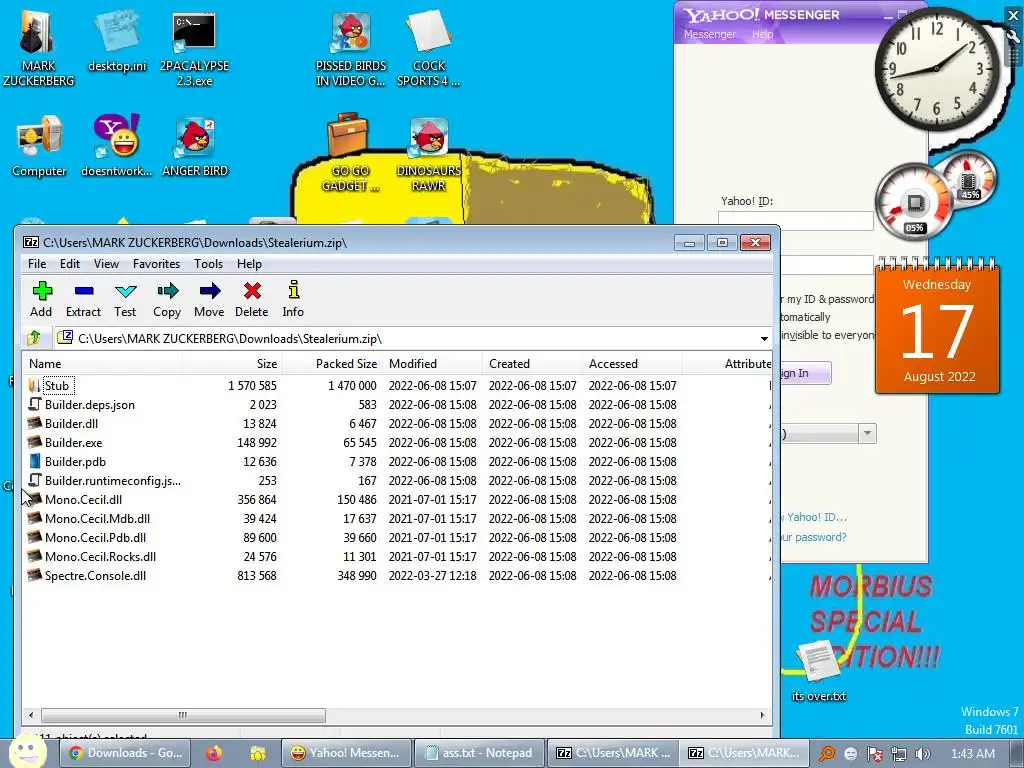
Task: Click the calendar gadget showing August 17
Action: 937,325
